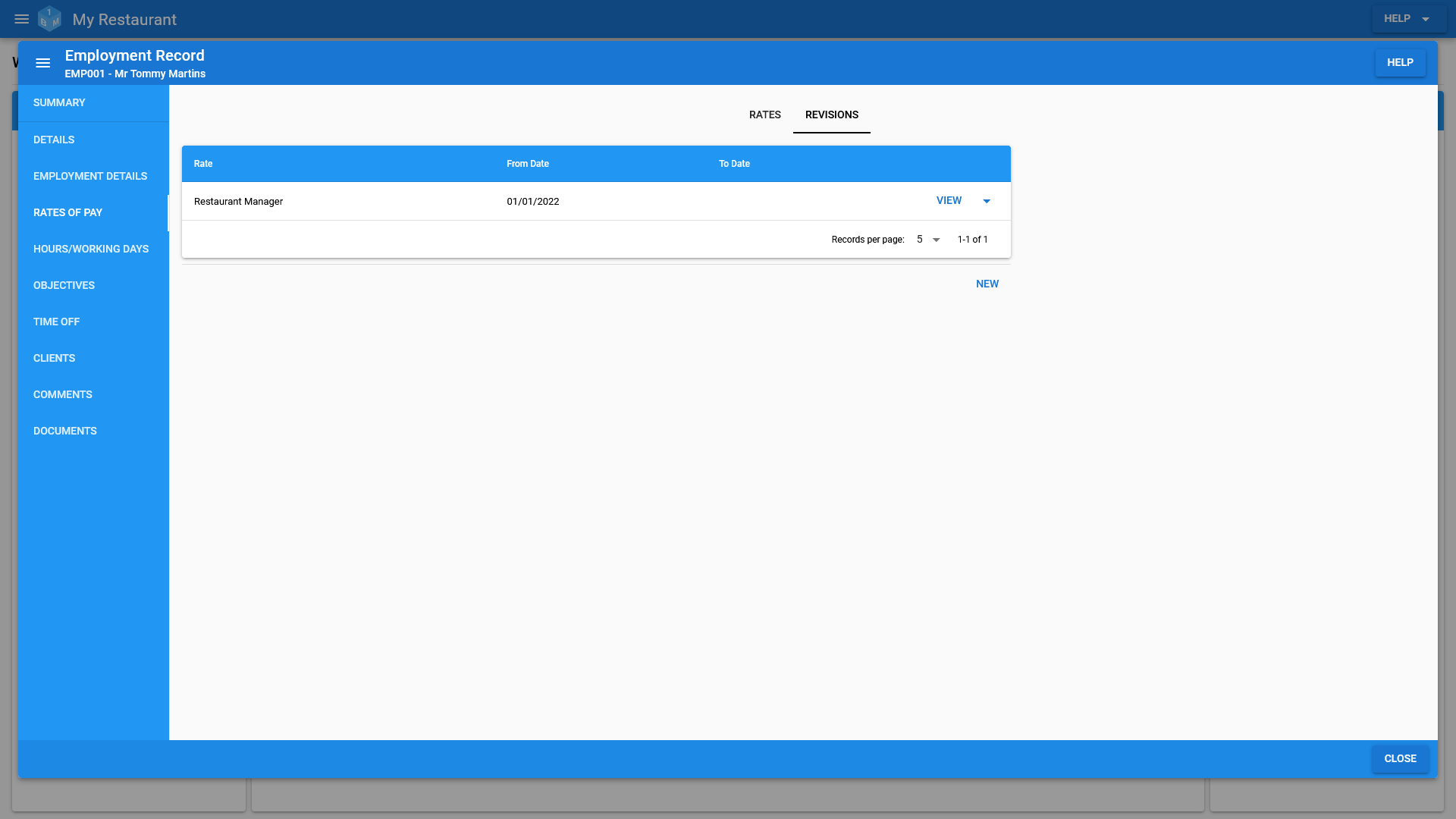1456x819 pixels.
Task: Select the REVISIONS tab
Action: point(832,114)
